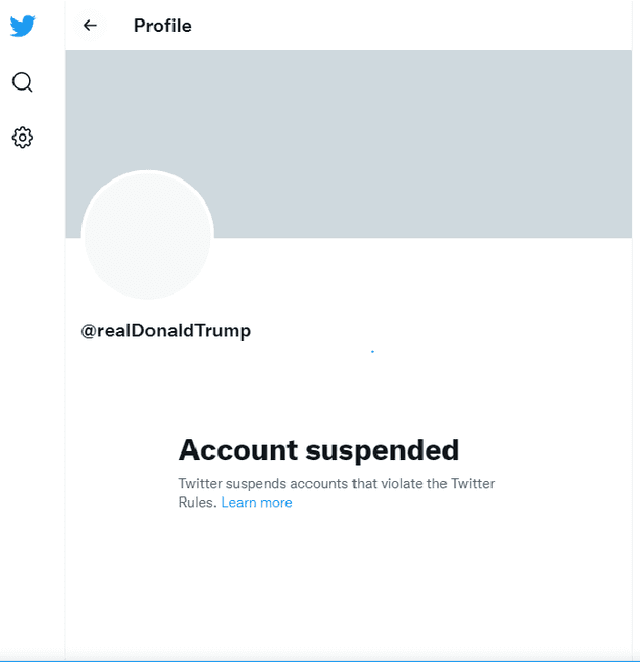Click the Account suspended heading

(x=318, y=450)
